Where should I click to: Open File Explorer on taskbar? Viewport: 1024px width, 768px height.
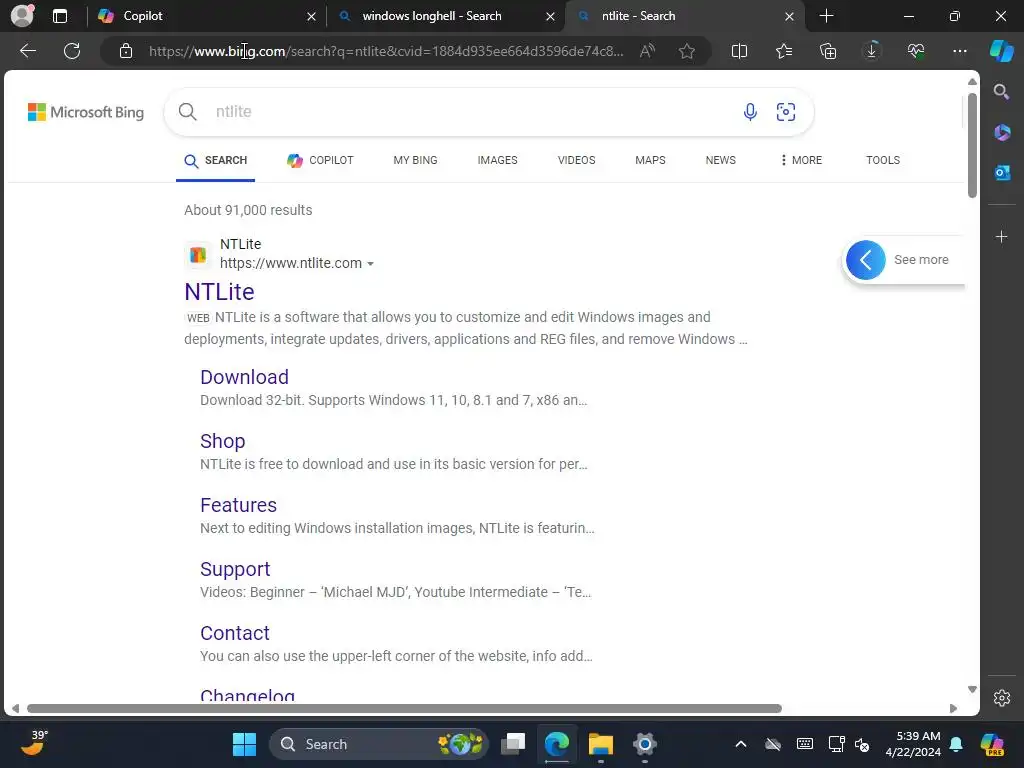[600, 744]
